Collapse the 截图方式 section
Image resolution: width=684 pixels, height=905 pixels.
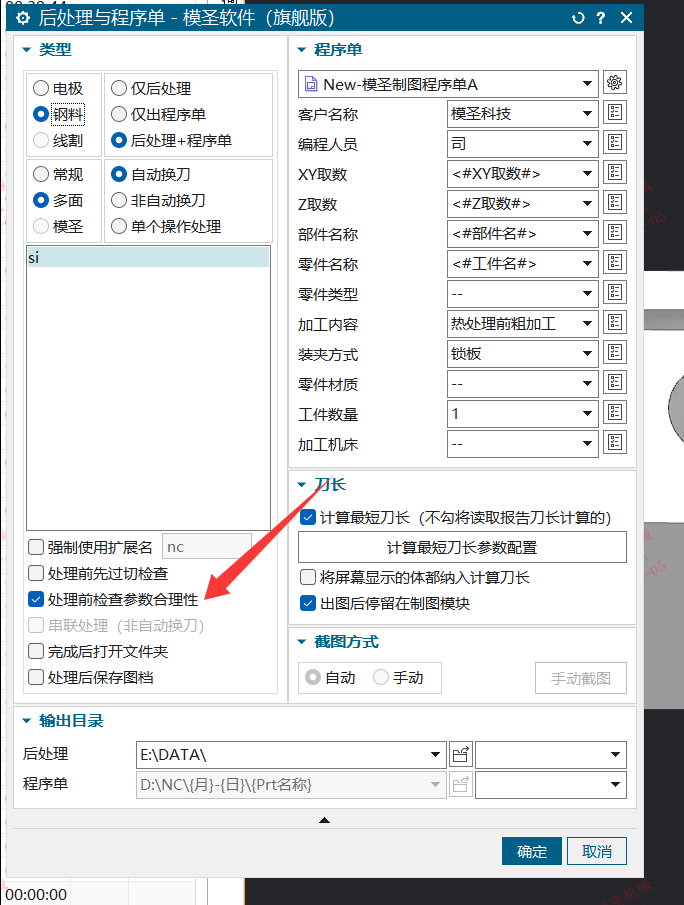pos(301,642)
